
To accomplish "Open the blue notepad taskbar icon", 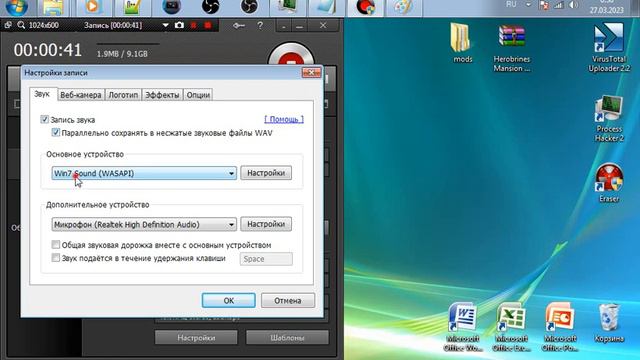I will click(327, 7).
